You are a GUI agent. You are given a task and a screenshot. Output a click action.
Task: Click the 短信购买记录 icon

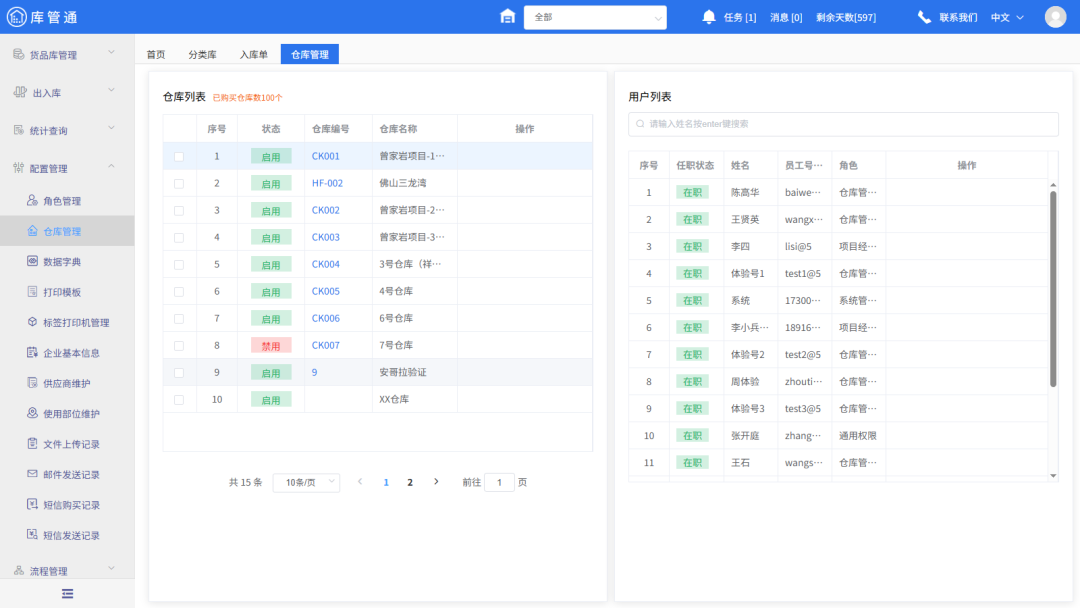(x=32, y=504)
